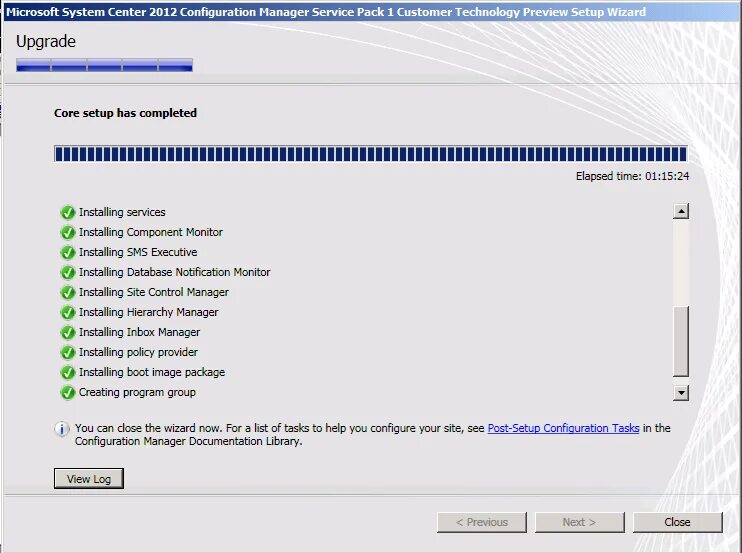Select the 'Installing Component Monitor' row text
742x553 pixels.
tap(150, 232)
